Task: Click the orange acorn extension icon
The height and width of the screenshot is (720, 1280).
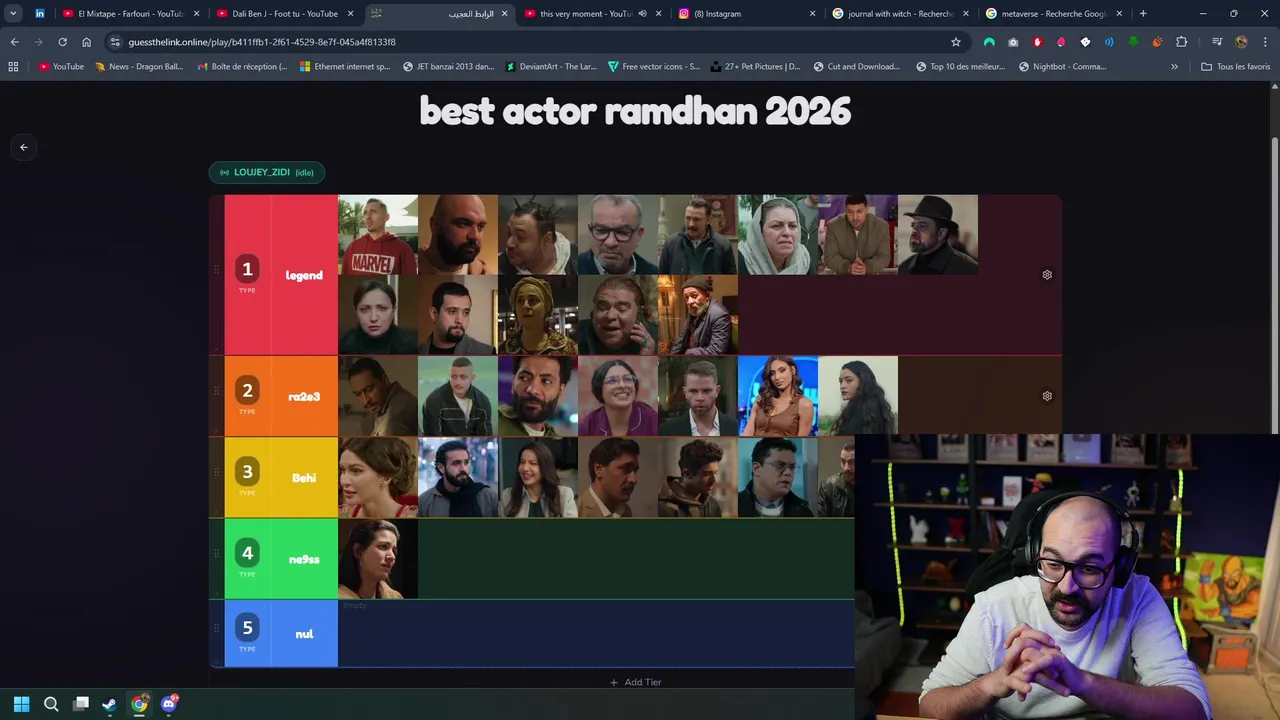Action: click(x=1157, y=42)
